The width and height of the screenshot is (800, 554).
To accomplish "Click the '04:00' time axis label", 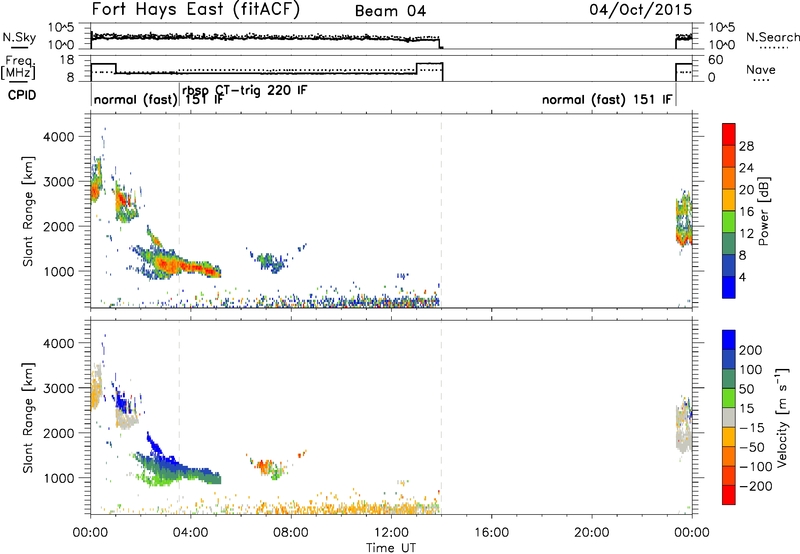I will 190,533.
